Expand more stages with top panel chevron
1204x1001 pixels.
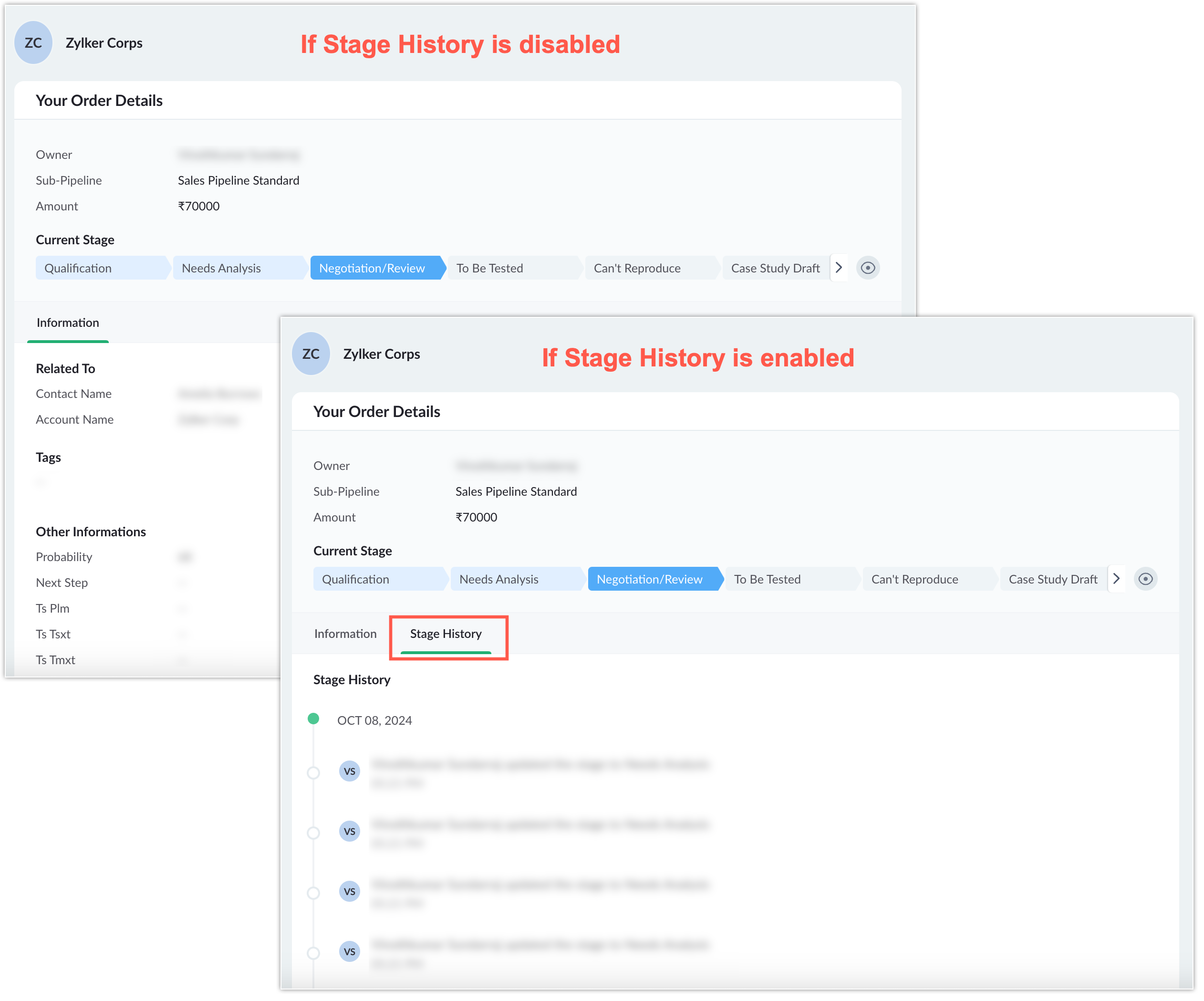coord(838,268)
